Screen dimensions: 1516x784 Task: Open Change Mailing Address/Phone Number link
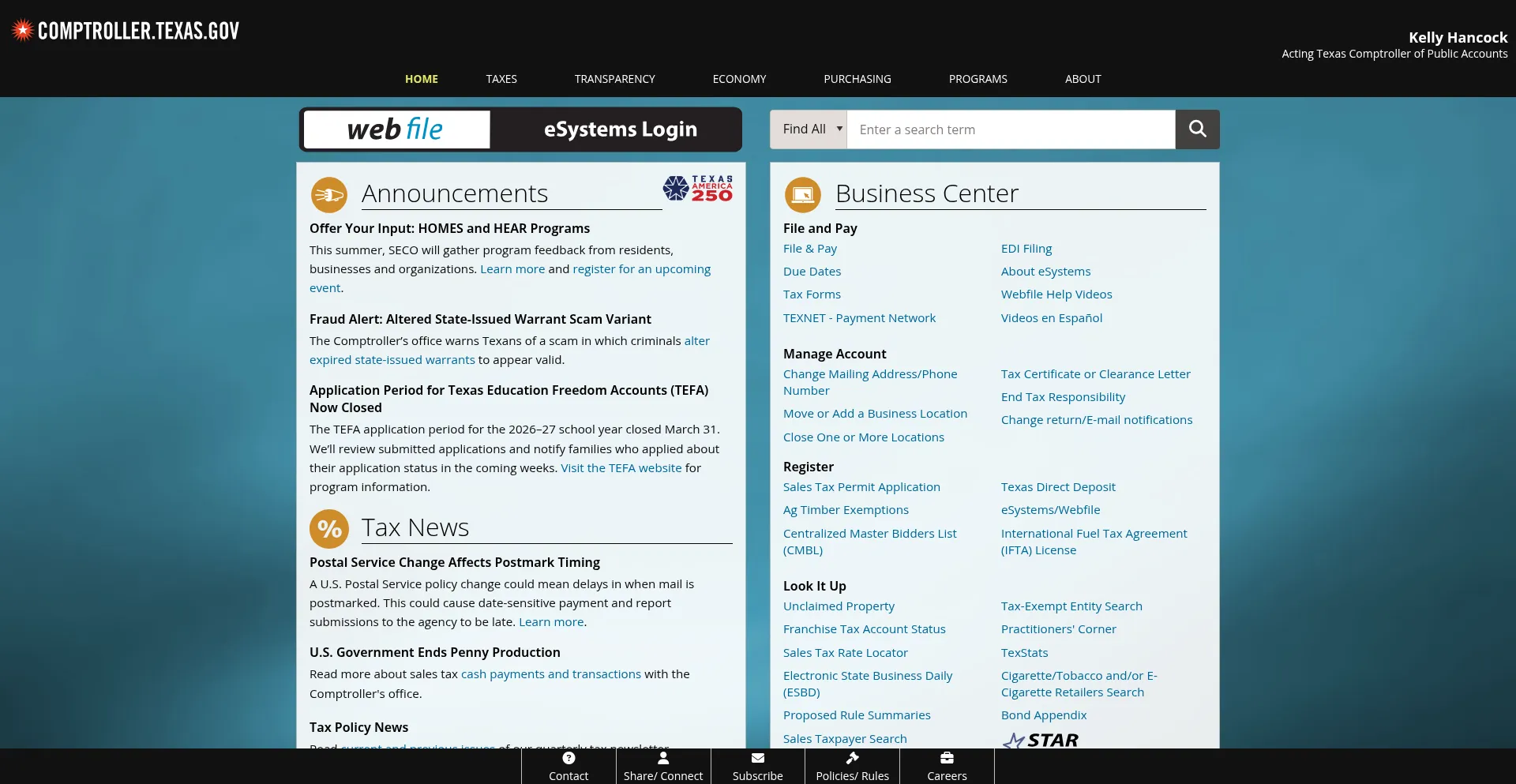pos(870,382)
